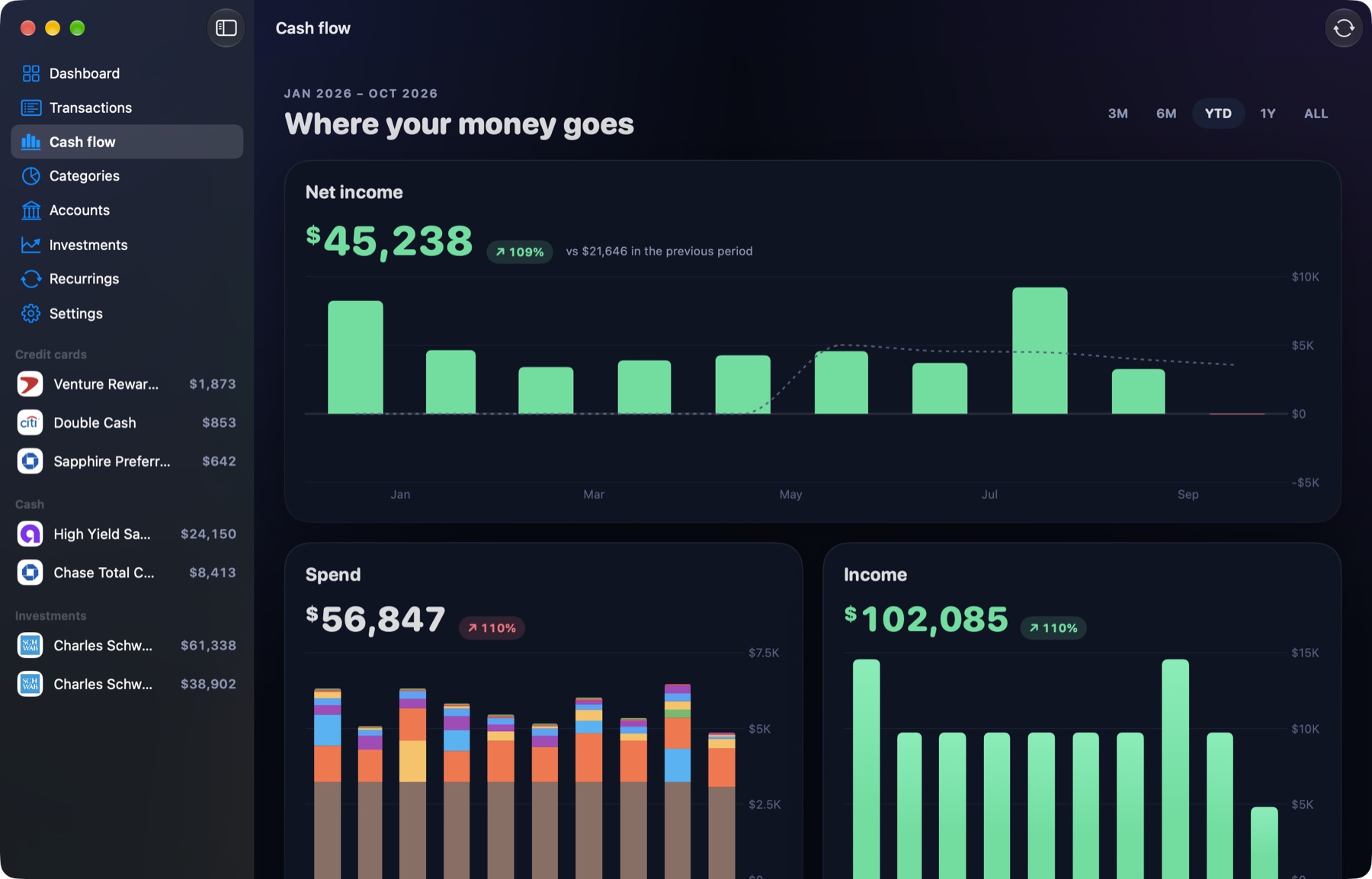Image resolution: width=1372 pixels, height=879 pixels.
Task: Select the YTD time range
Action: [x=1218, y=114]
